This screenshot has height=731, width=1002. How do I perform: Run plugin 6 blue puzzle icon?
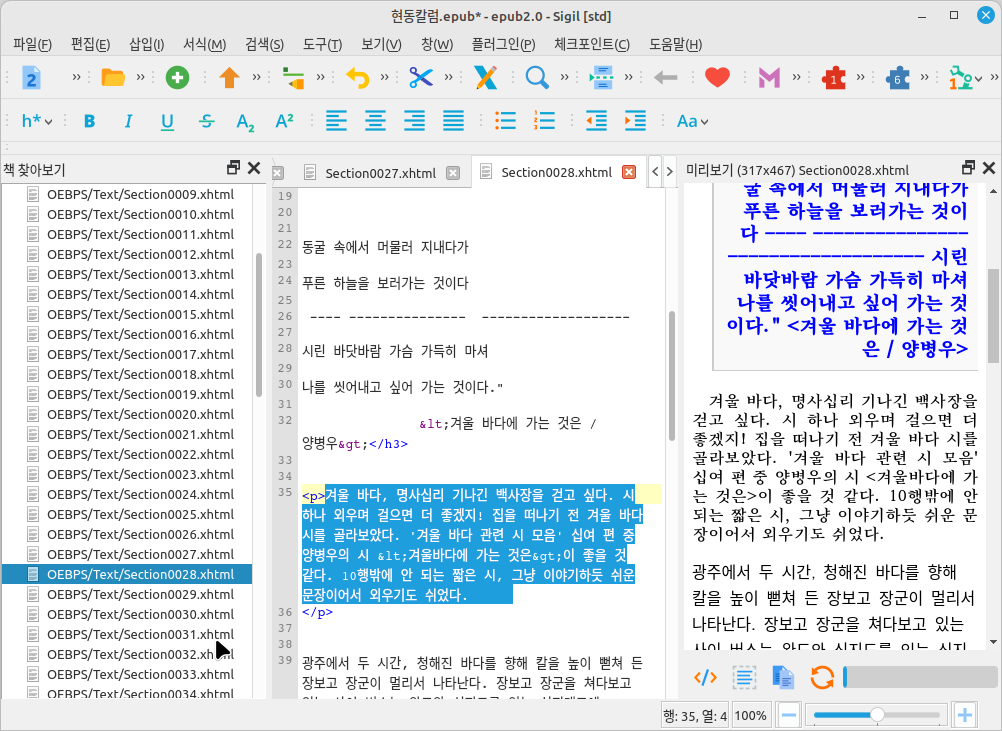[898, 78]
